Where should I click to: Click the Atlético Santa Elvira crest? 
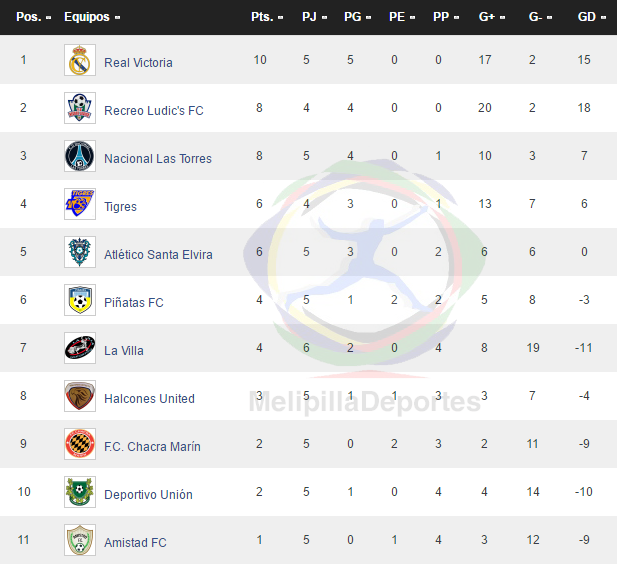pyautogui.click(x=80, y=253)
